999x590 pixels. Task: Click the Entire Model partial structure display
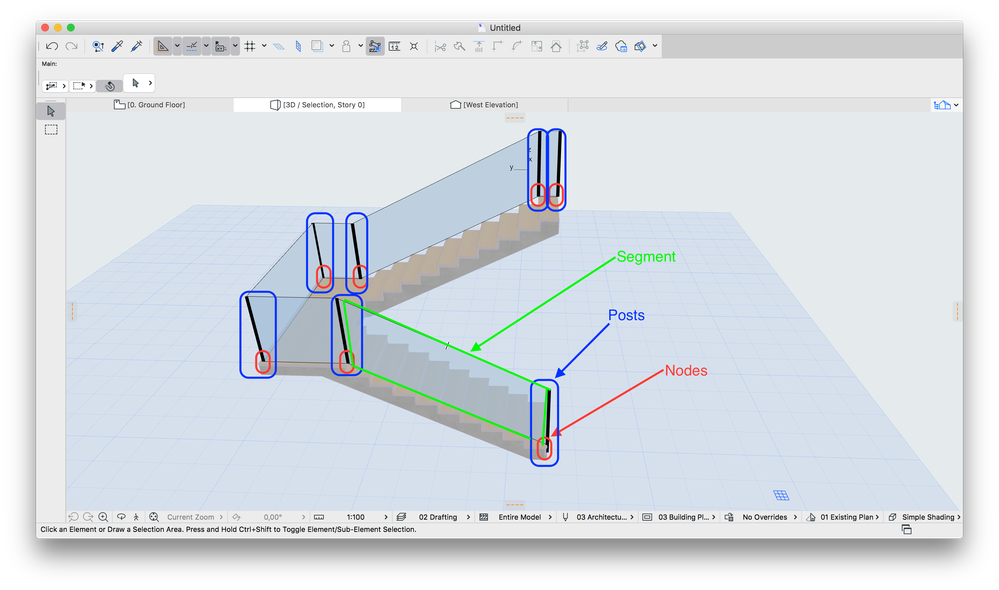[x=518, y=518]
